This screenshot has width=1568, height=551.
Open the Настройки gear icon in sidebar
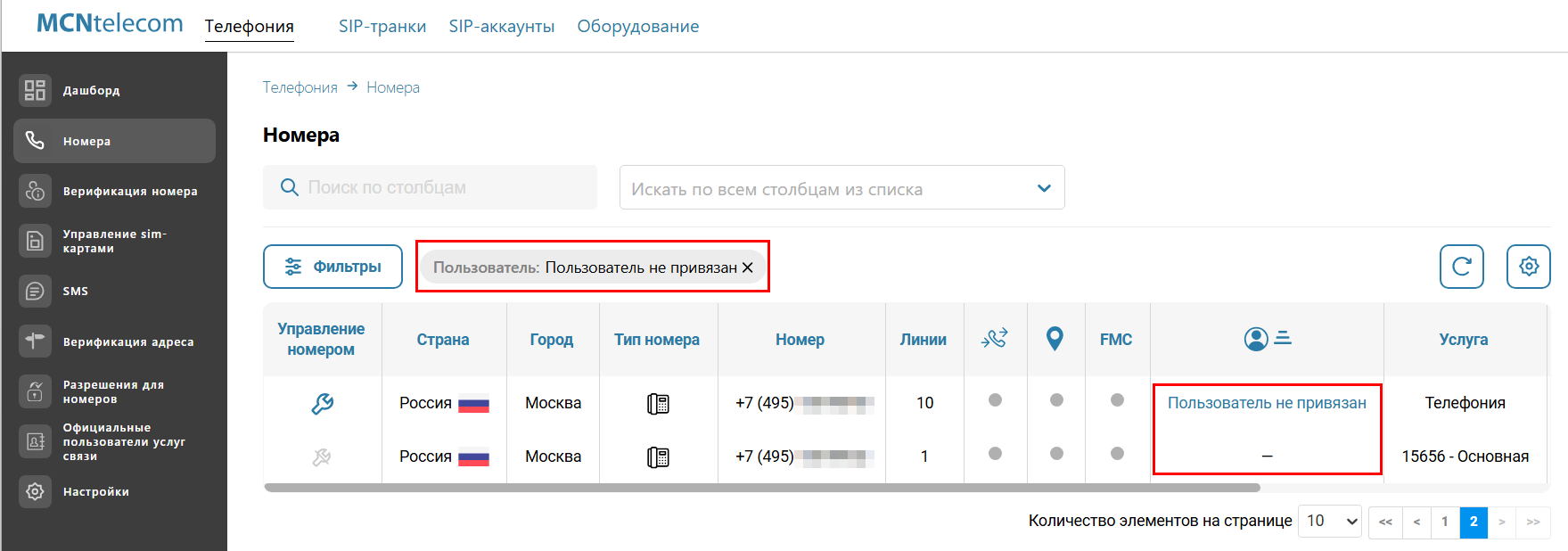[x=35, y=491]
